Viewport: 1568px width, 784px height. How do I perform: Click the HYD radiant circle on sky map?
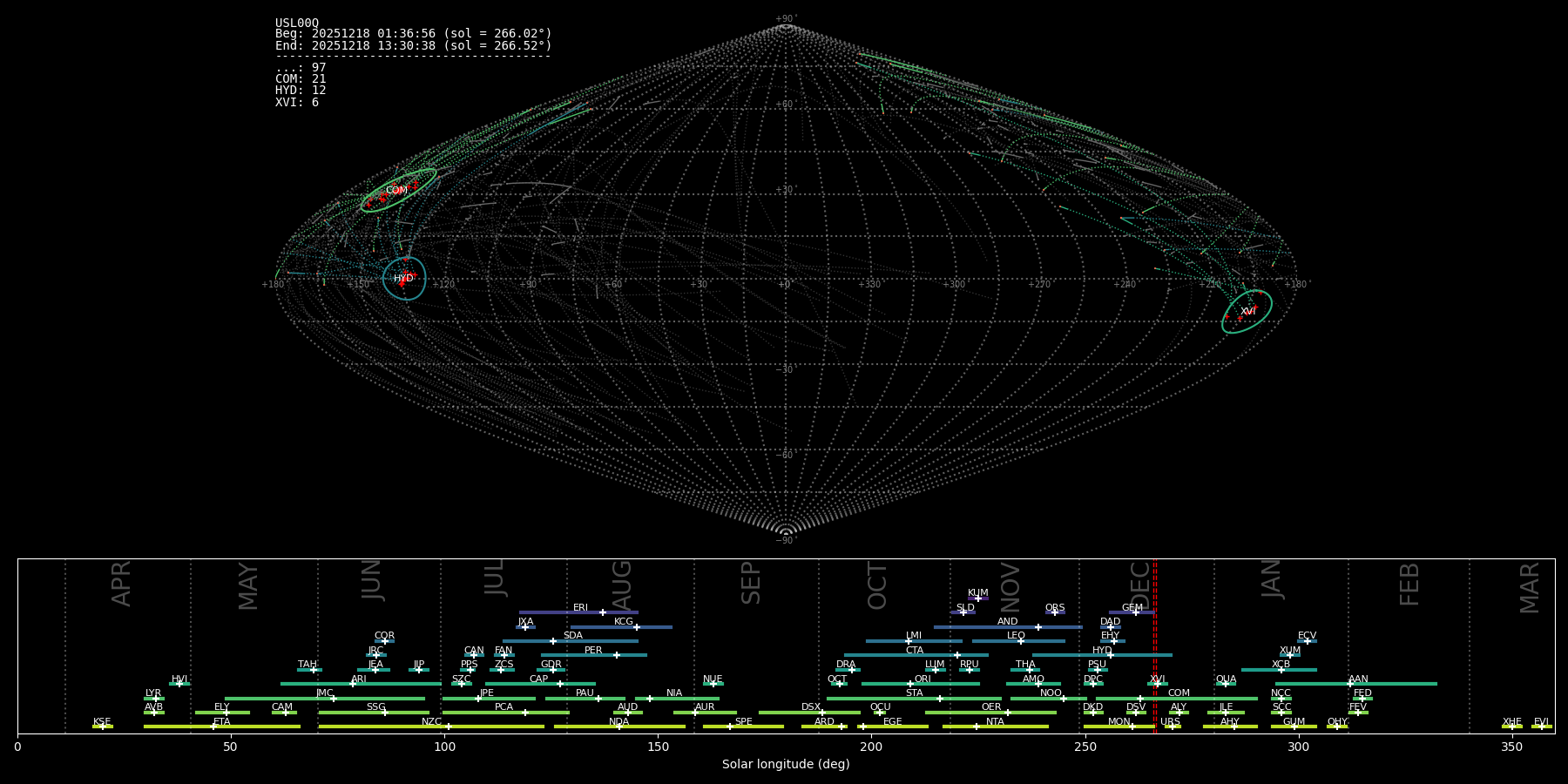tap(404, 279)
